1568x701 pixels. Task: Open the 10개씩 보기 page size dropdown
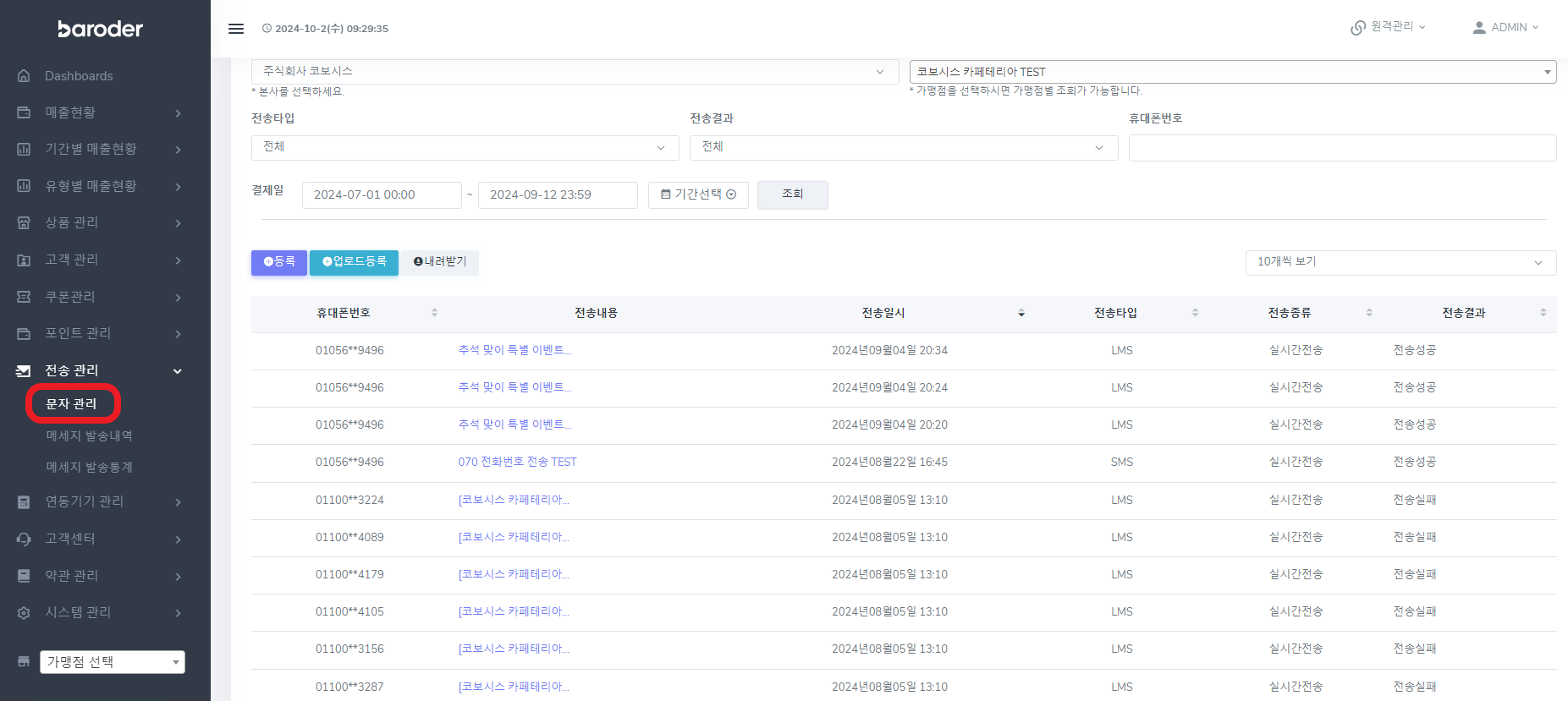tap(1400, 263)
